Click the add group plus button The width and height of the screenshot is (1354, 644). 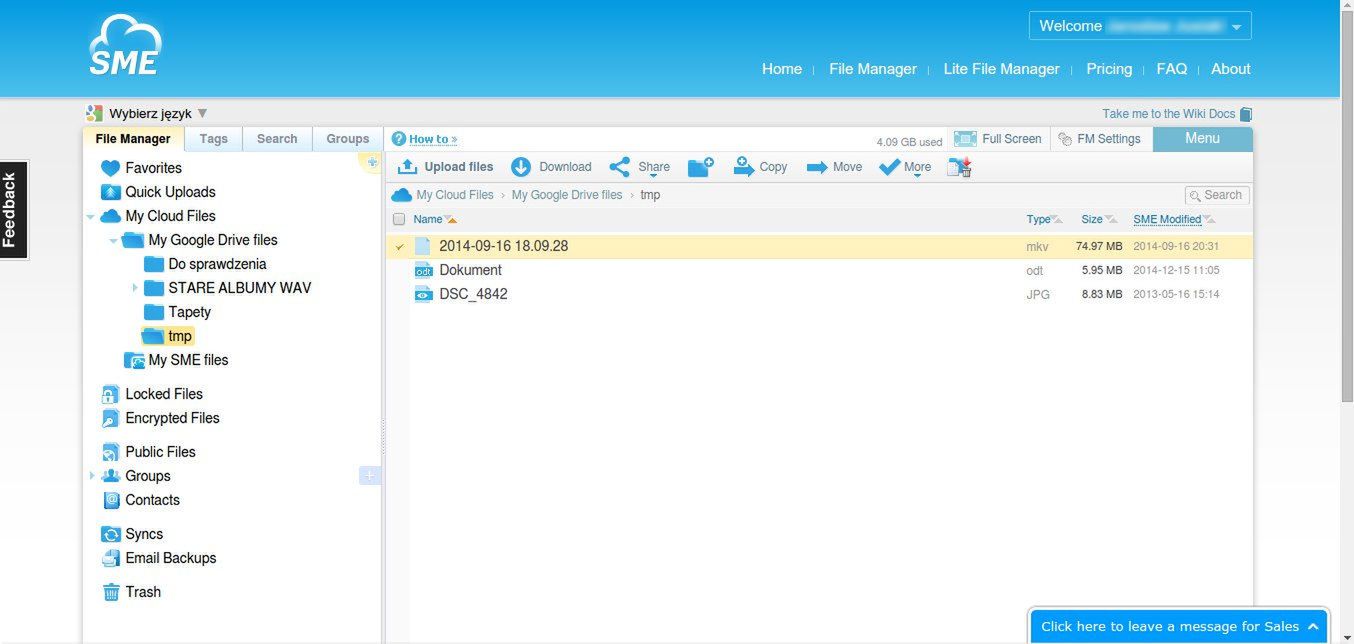369,476
